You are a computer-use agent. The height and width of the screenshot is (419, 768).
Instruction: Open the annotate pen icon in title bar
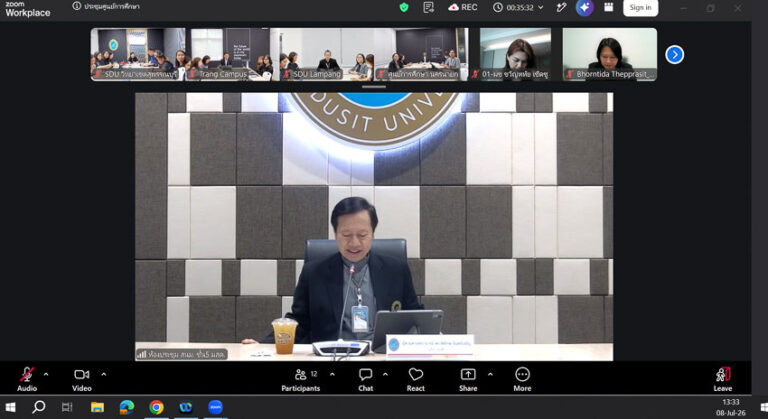pyautogui.click(x=561, y=7)
